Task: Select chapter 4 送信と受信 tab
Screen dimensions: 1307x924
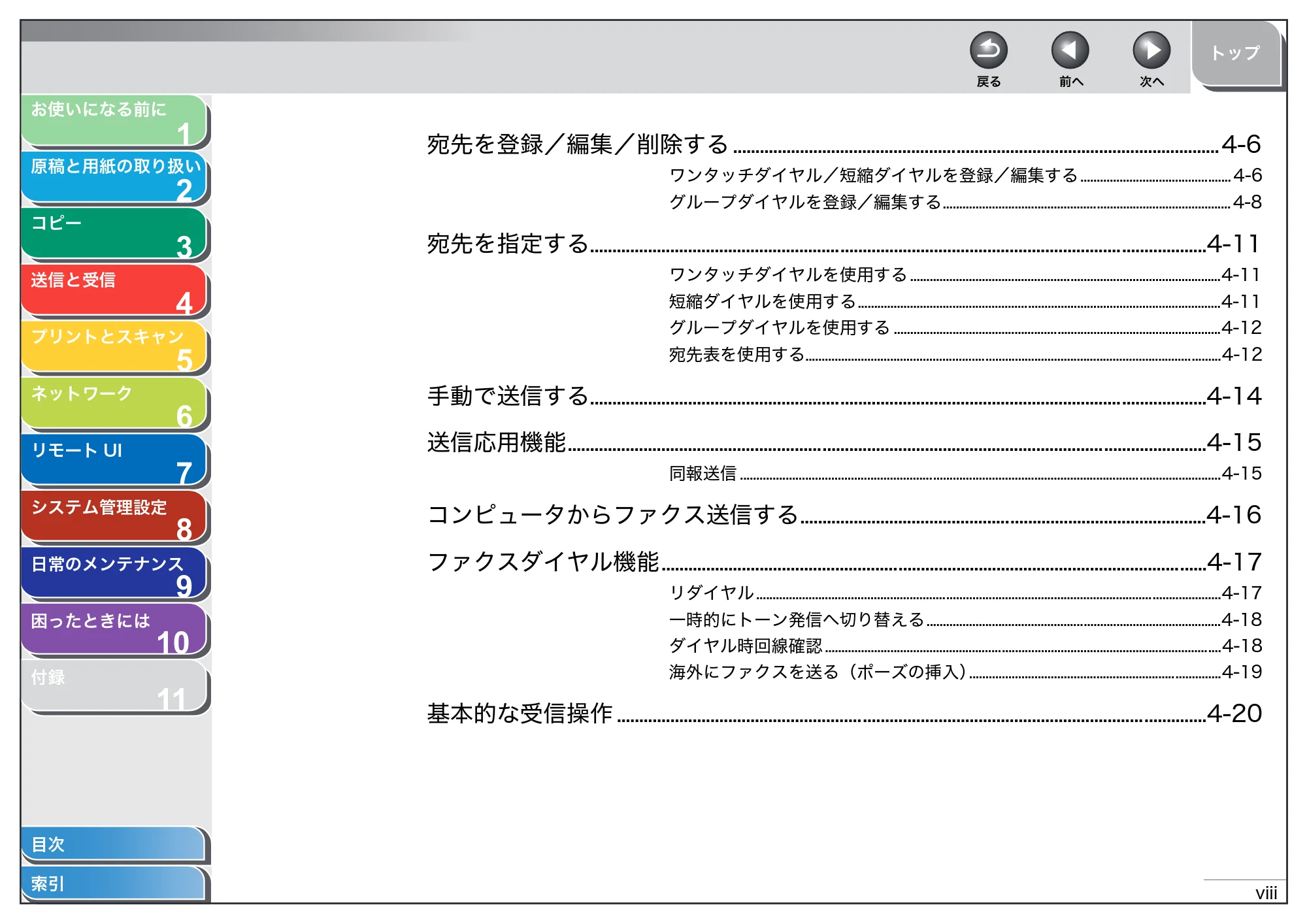Action: [x=114, y=290]
